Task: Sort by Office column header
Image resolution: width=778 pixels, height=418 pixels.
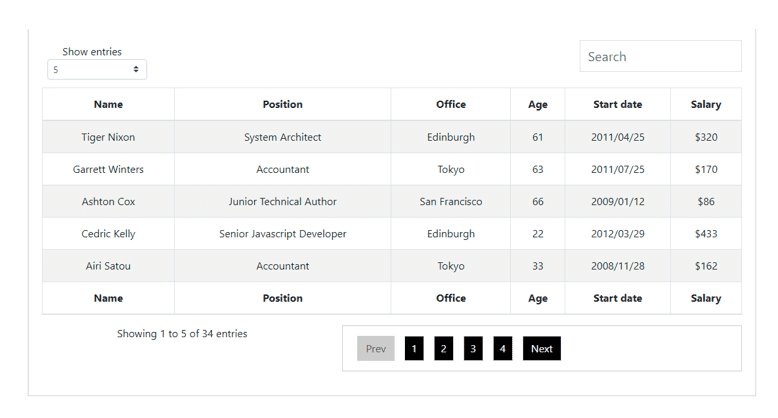Action: click(450, 104)
